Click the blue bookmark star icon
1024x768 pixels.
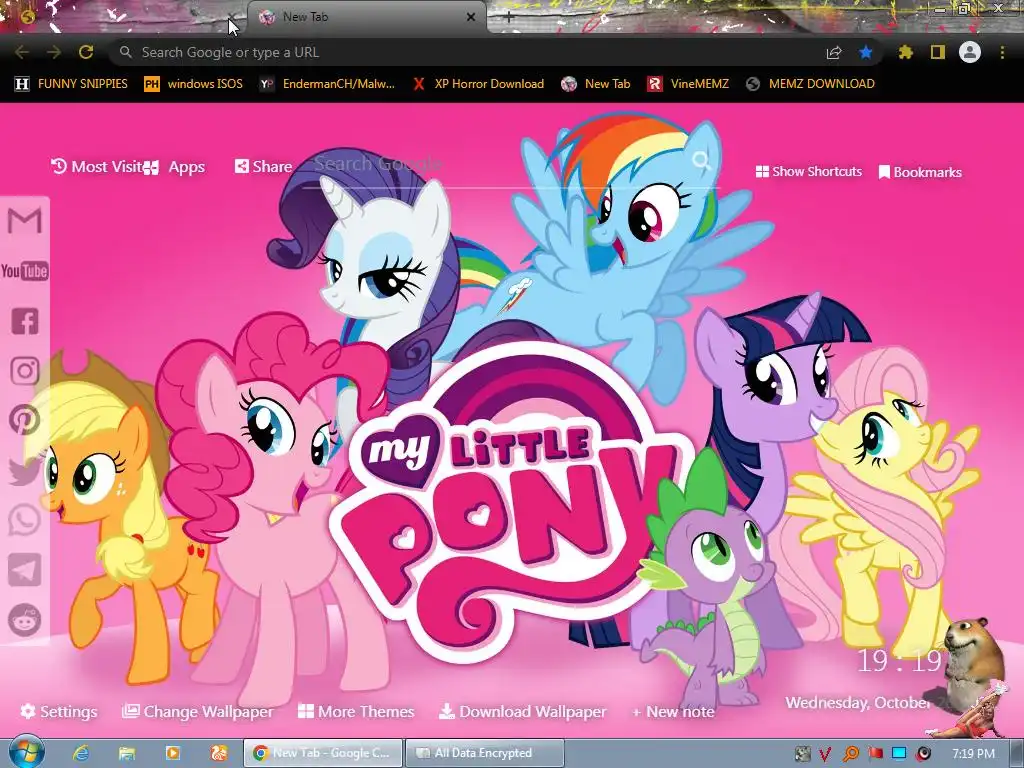click(x=866, y=52)
